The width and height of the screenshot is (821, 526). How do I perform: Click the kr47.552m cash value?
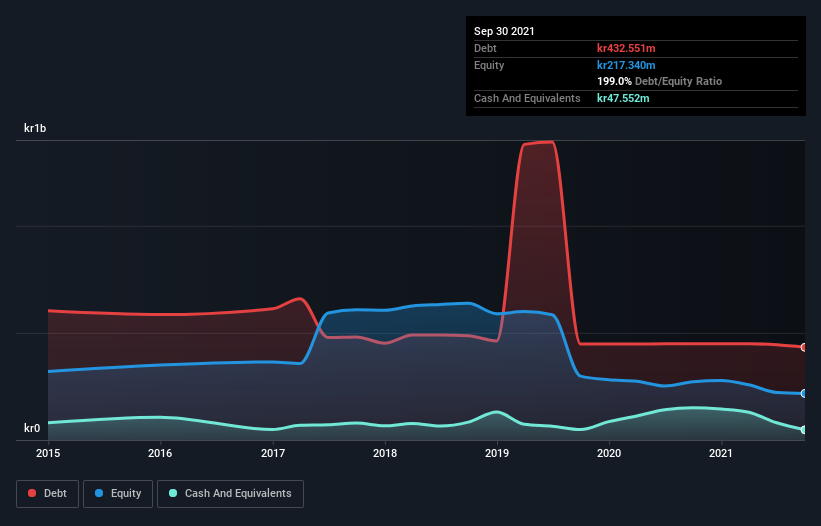pos(623,98)
